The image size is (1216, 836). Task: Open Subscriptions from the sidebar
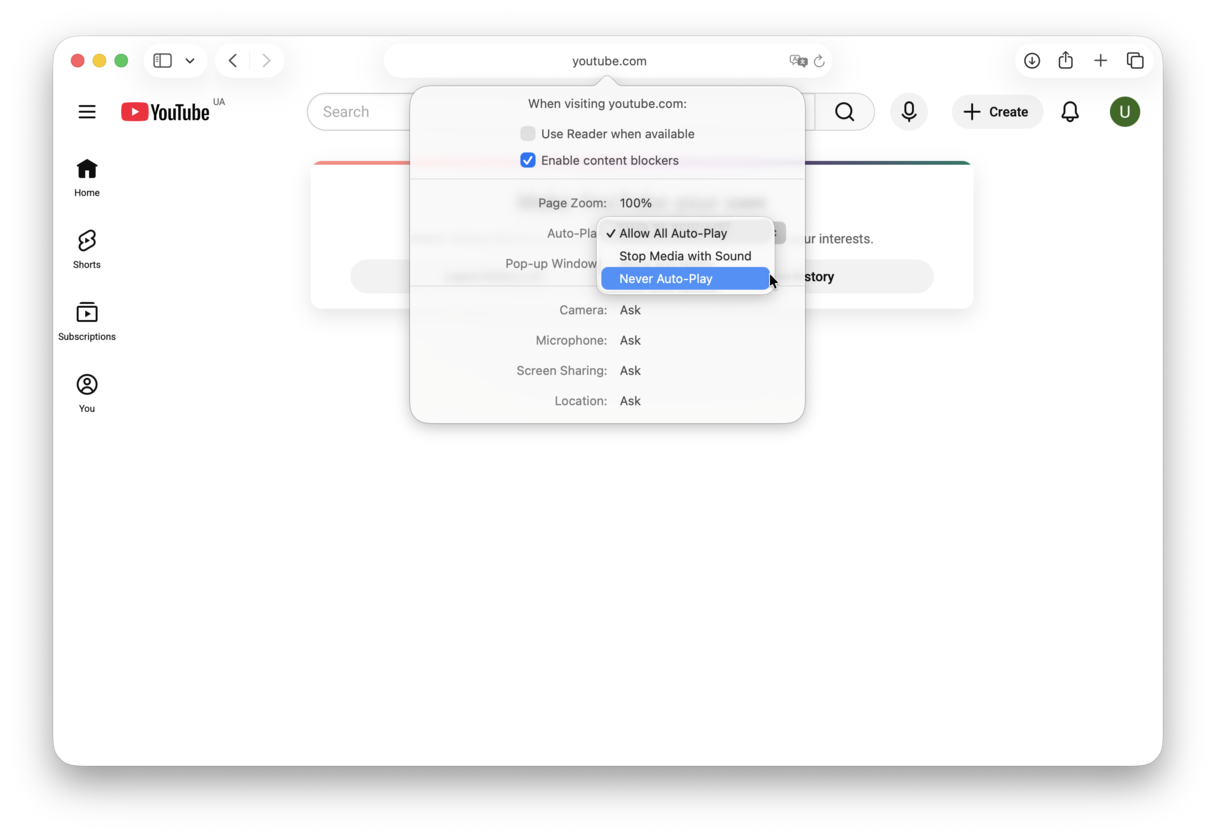(87, 322)
